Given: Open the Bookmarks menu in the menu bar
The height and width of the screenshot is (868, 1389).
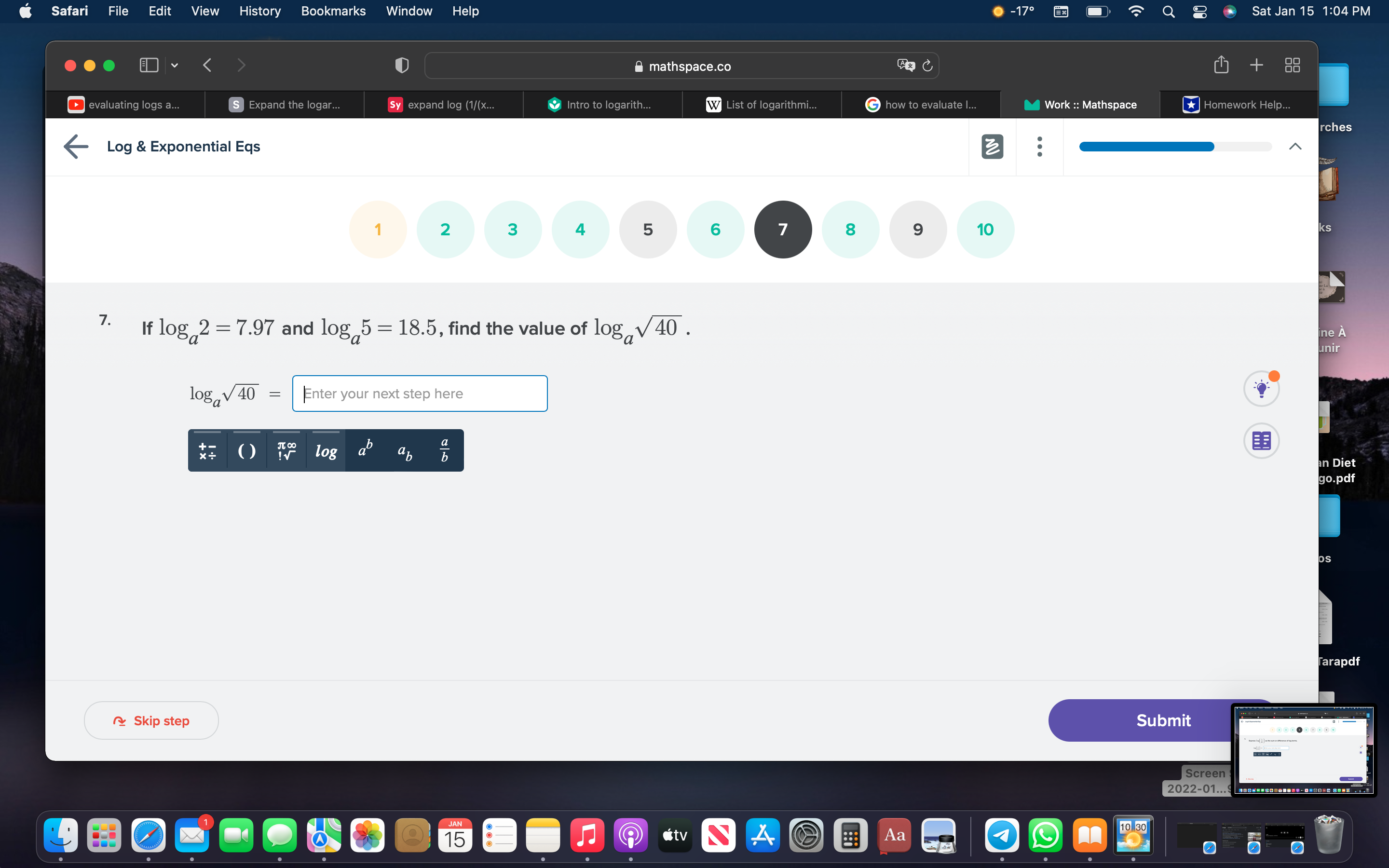Looking at the screenshot, I should click(x=333, y=11).
